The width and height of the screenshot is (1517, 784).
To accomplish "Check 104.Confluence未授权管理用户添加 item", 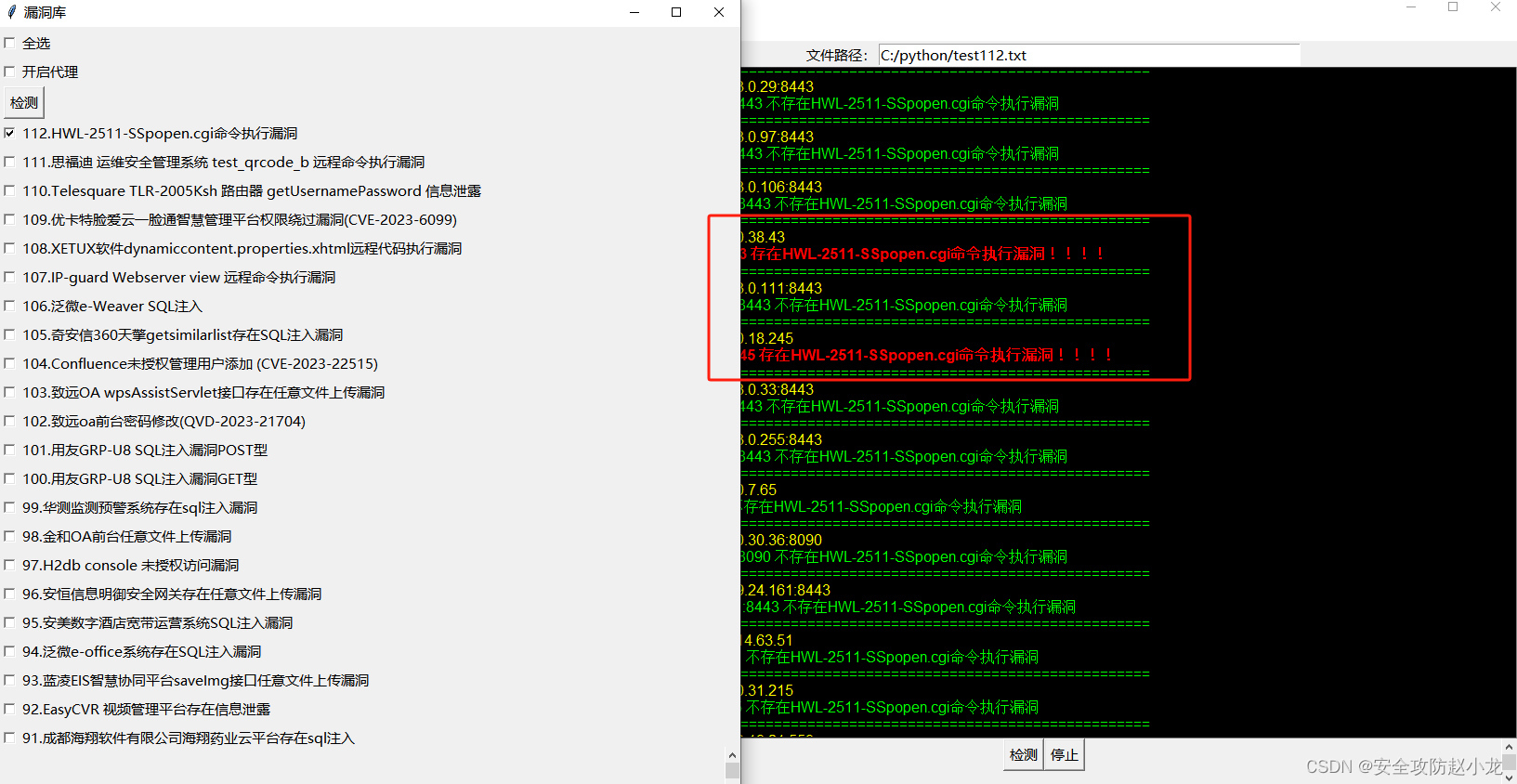I will 9,363.
